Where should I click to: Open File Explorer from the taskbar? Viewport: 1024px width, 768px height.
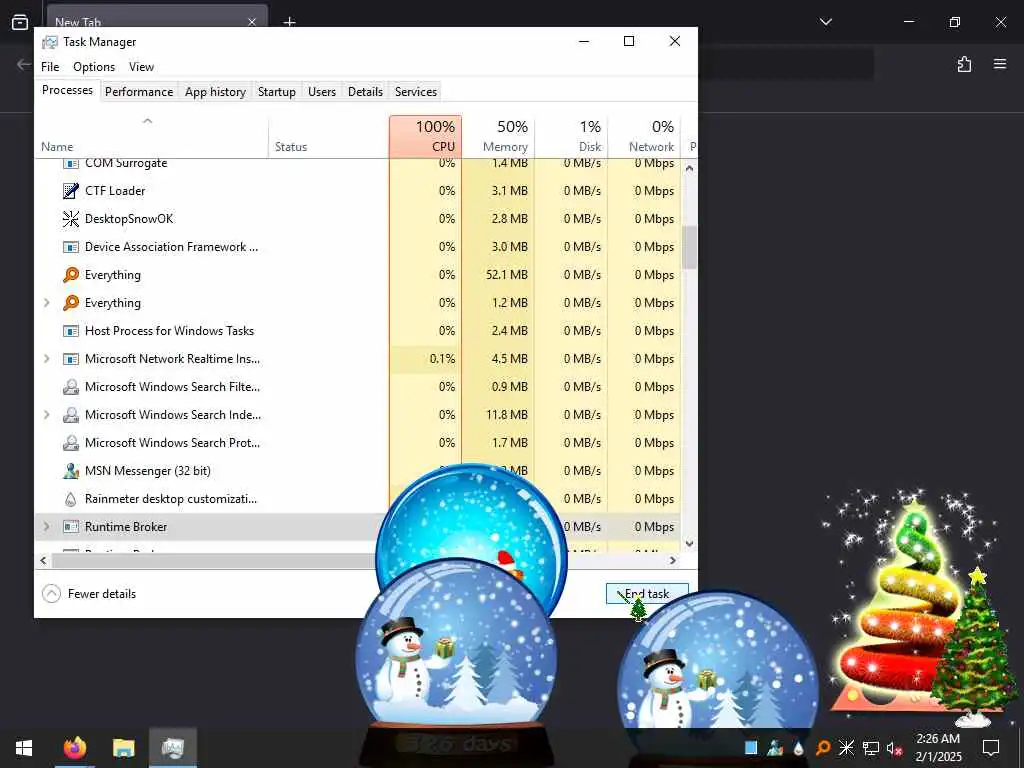tap(123, 748)
